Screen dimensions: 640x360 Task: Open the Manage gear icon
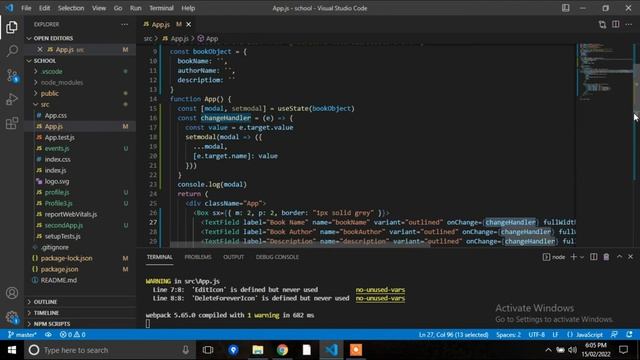(x=12, y=317)
